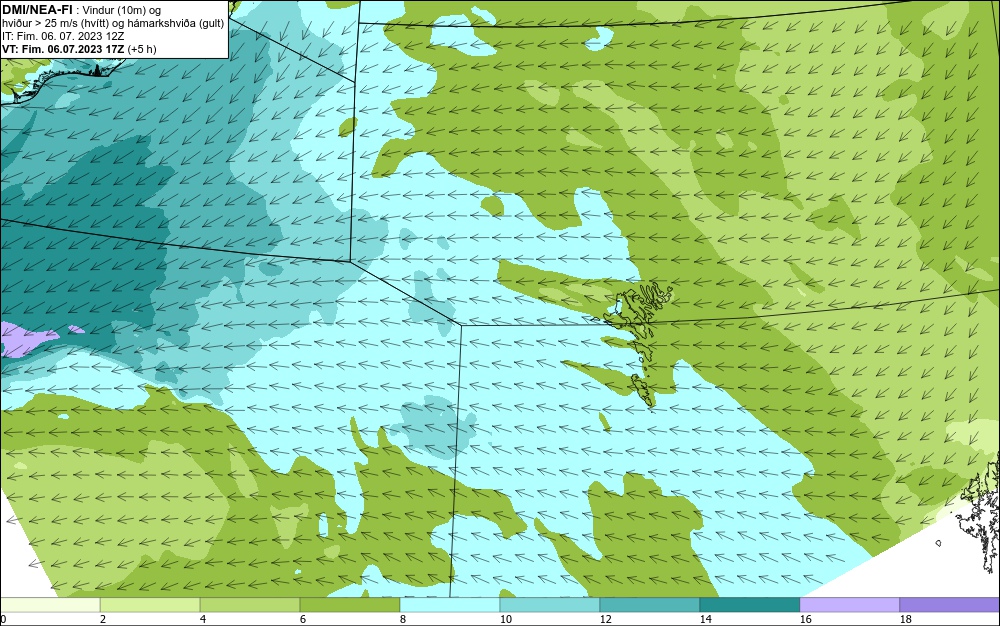
Task: Click the DMI/NEA-FI title text
Action: 37,10
